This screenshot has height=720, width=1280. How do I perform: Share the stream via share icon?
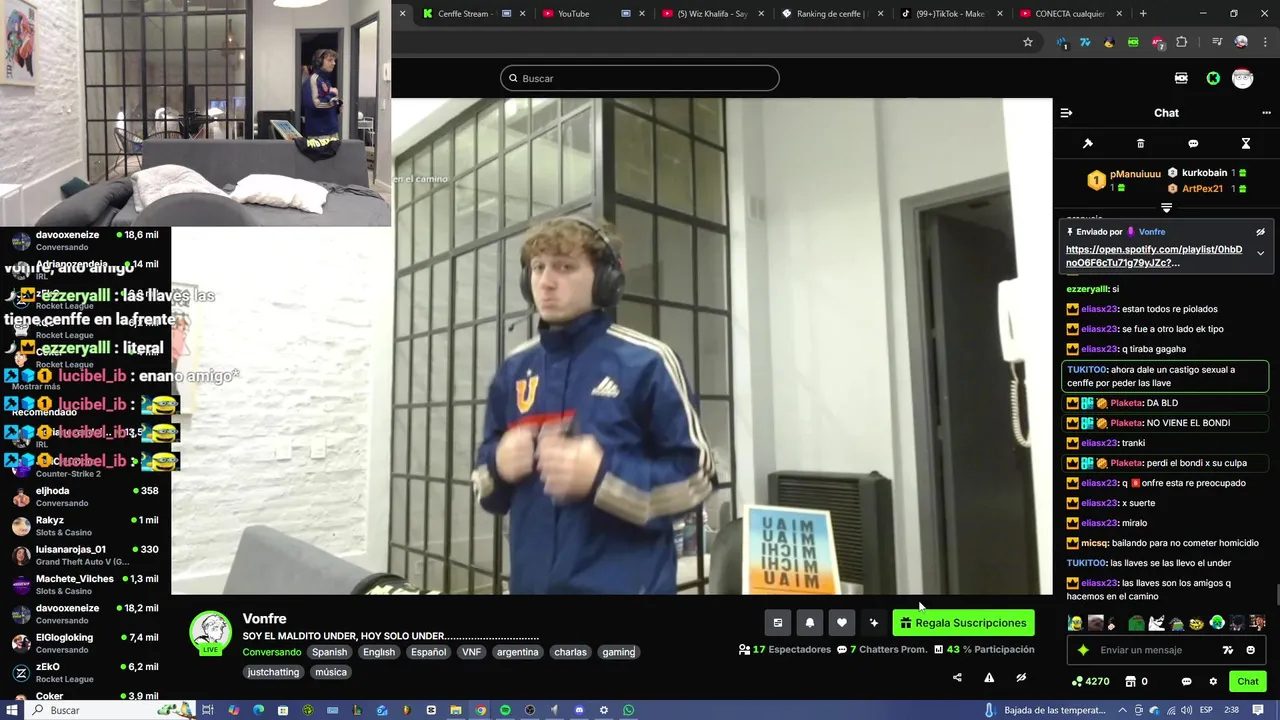(x=957, y=677)
